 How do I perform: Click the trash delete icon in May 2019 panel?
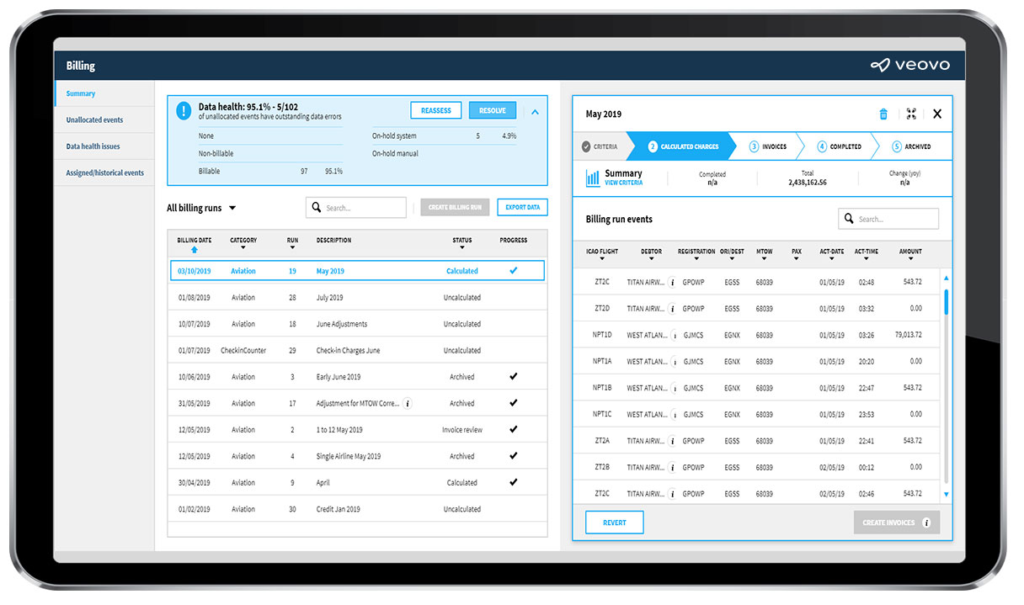(x=883, y=114)
